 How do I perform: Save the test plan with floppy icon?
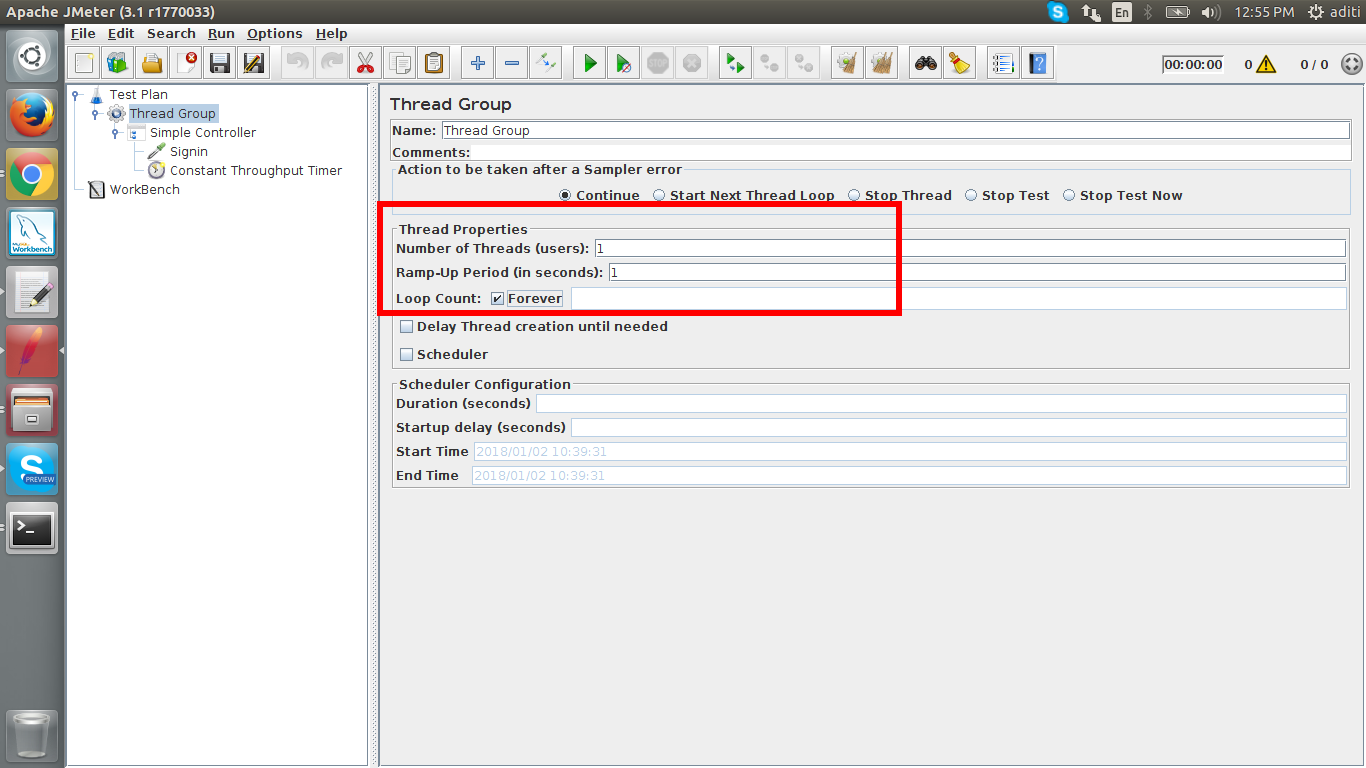pyautogui.click(x=220, y=64)
